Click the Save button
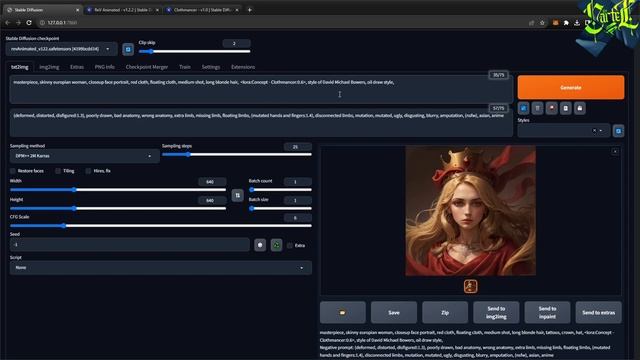The width and height of the screenshot is (640, 360). 394,312
